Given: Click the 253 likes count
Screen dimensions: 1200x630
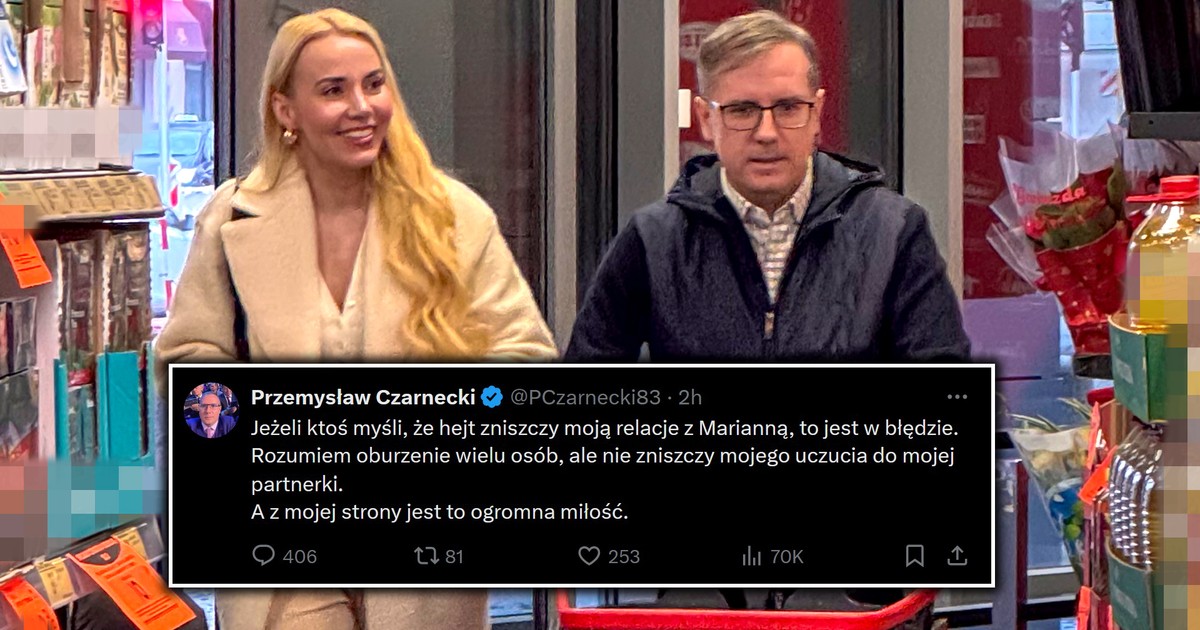Looking at the screenshot, I should click(624, 557).
